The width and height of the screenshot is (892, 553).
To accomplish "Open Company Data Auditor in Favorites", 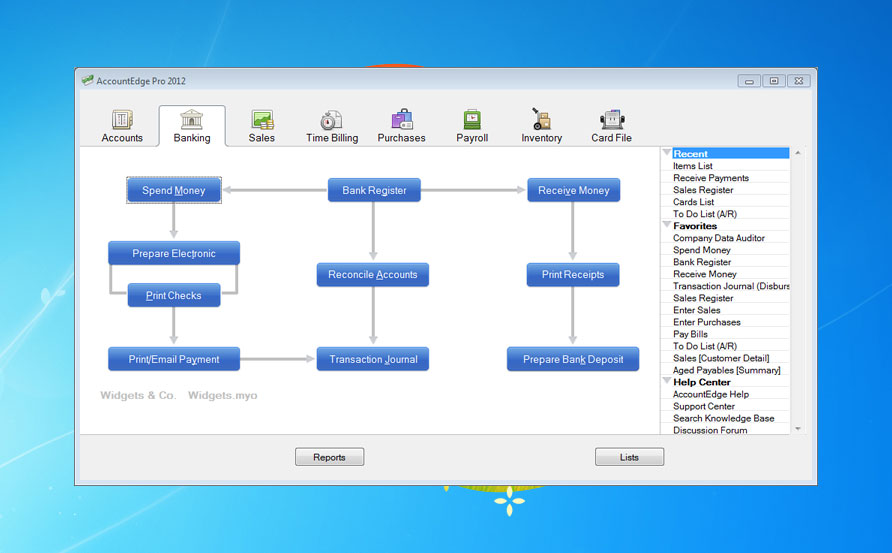I will point(718,238).
